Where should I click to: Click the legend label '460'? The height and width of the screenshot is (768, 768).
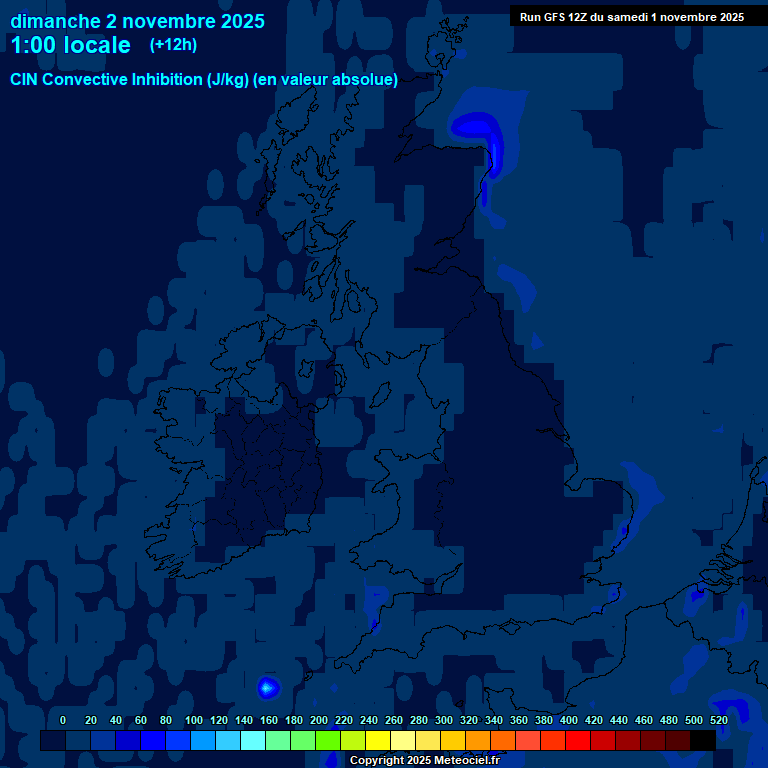coord(644,720)
